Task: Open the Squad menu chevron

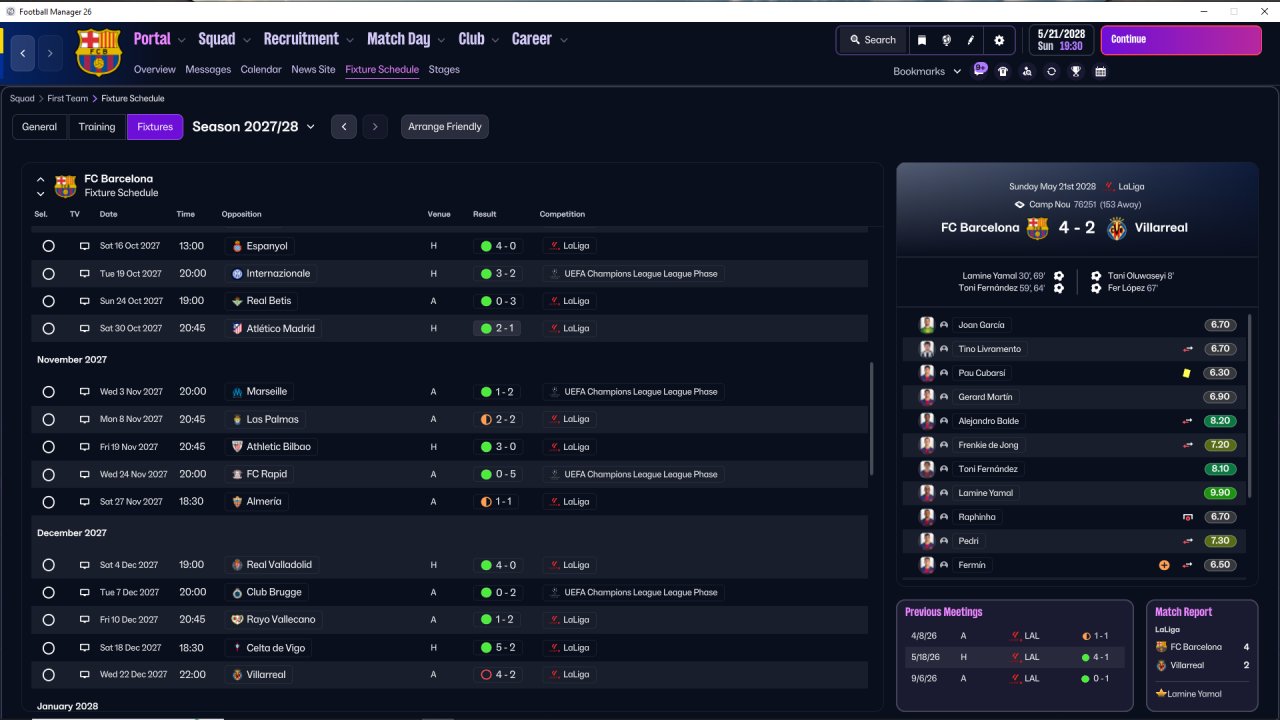Action: (x=246, y=40)
